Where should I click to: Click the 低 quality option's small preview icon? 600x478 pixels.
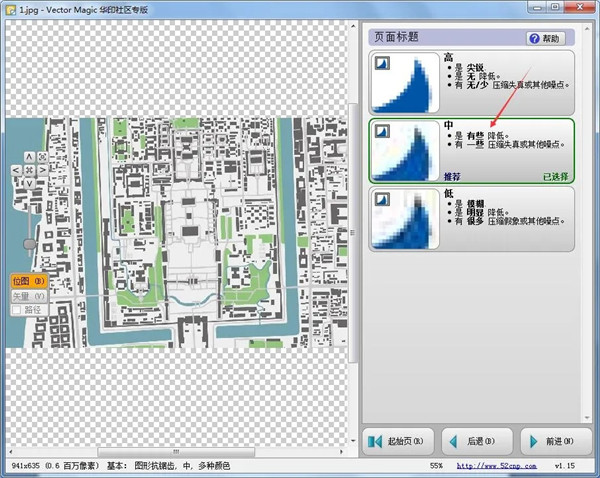(x=381, y=200)
